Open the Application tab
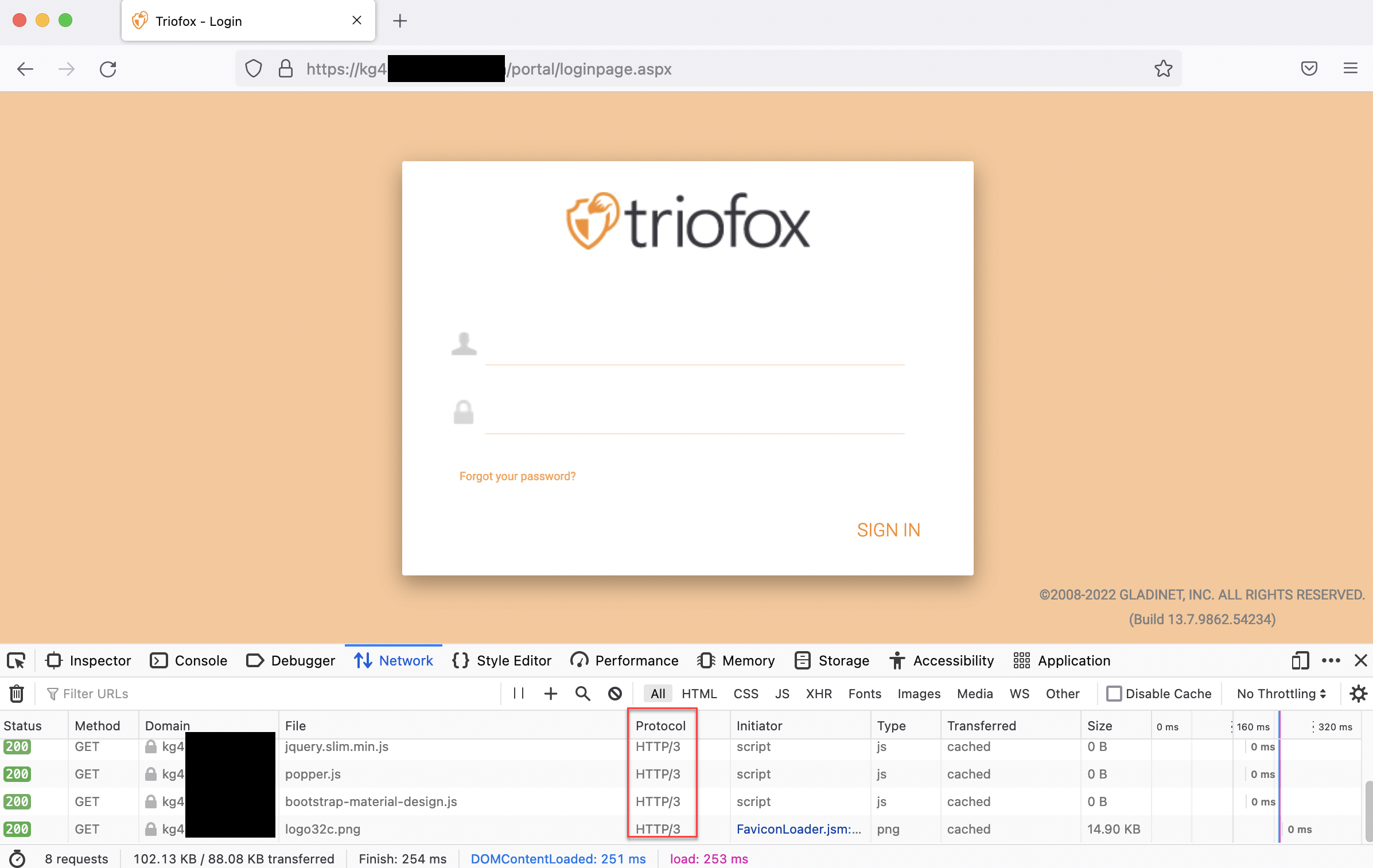 [1062, 661]
